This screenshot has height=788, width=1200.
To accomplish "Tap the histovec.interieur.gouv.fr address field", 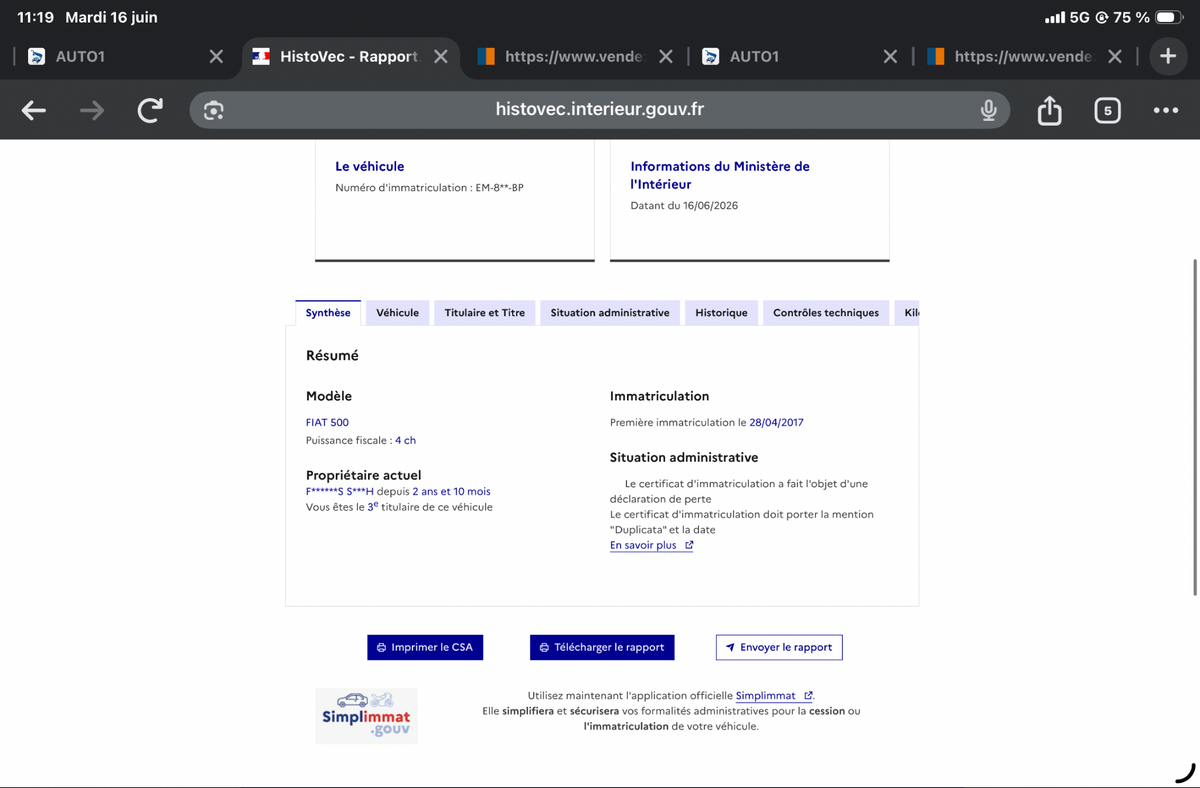I will coord(599,110).
